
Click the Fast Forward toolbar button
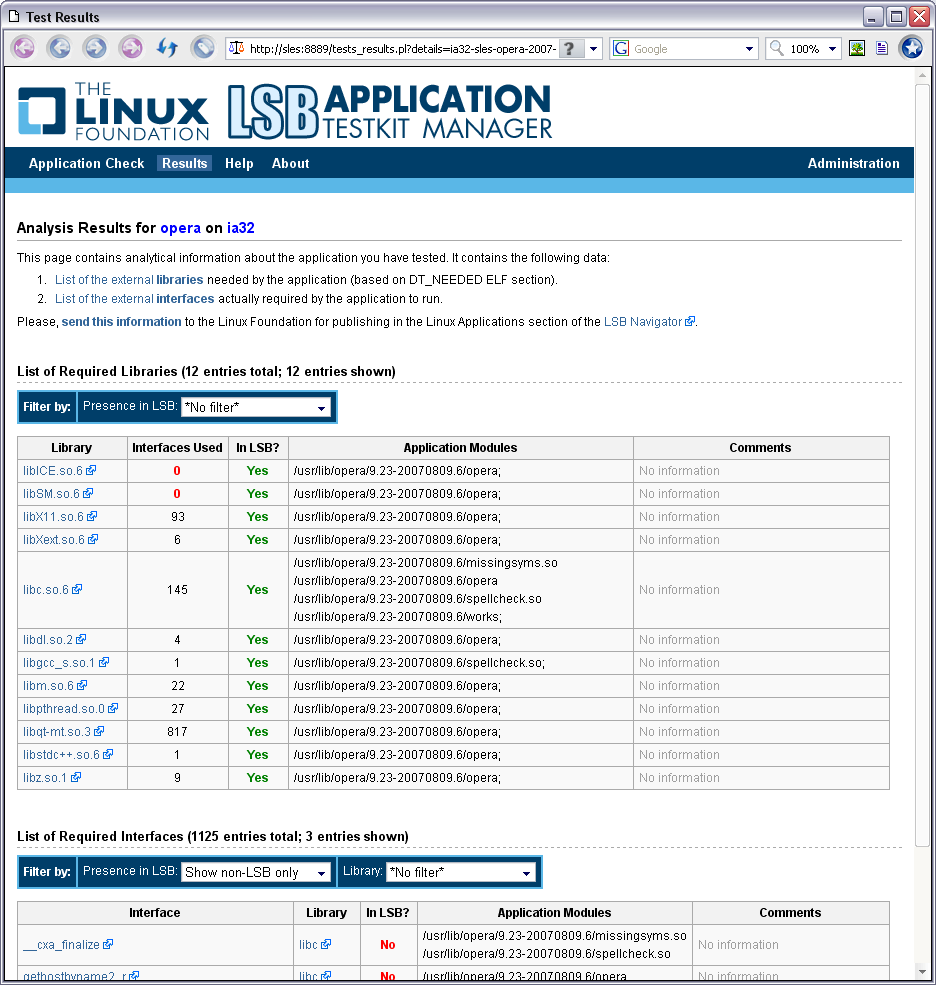point(131,48)
